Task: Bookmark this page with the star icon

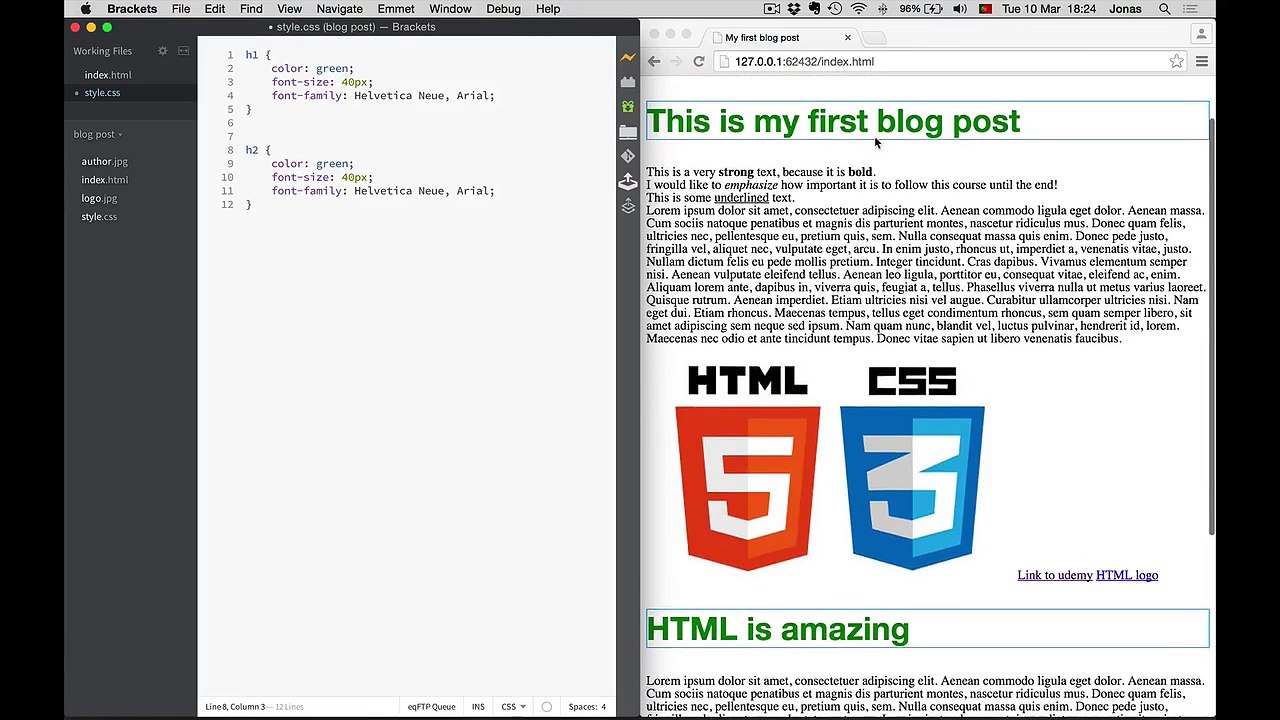Action: coord(1176,61)
